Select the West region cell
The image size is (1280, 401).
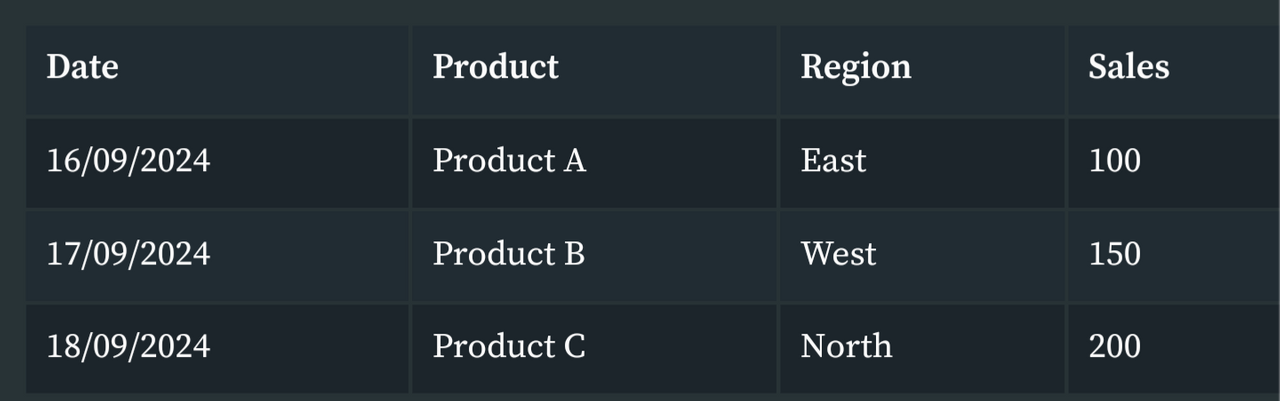[922, 256]
